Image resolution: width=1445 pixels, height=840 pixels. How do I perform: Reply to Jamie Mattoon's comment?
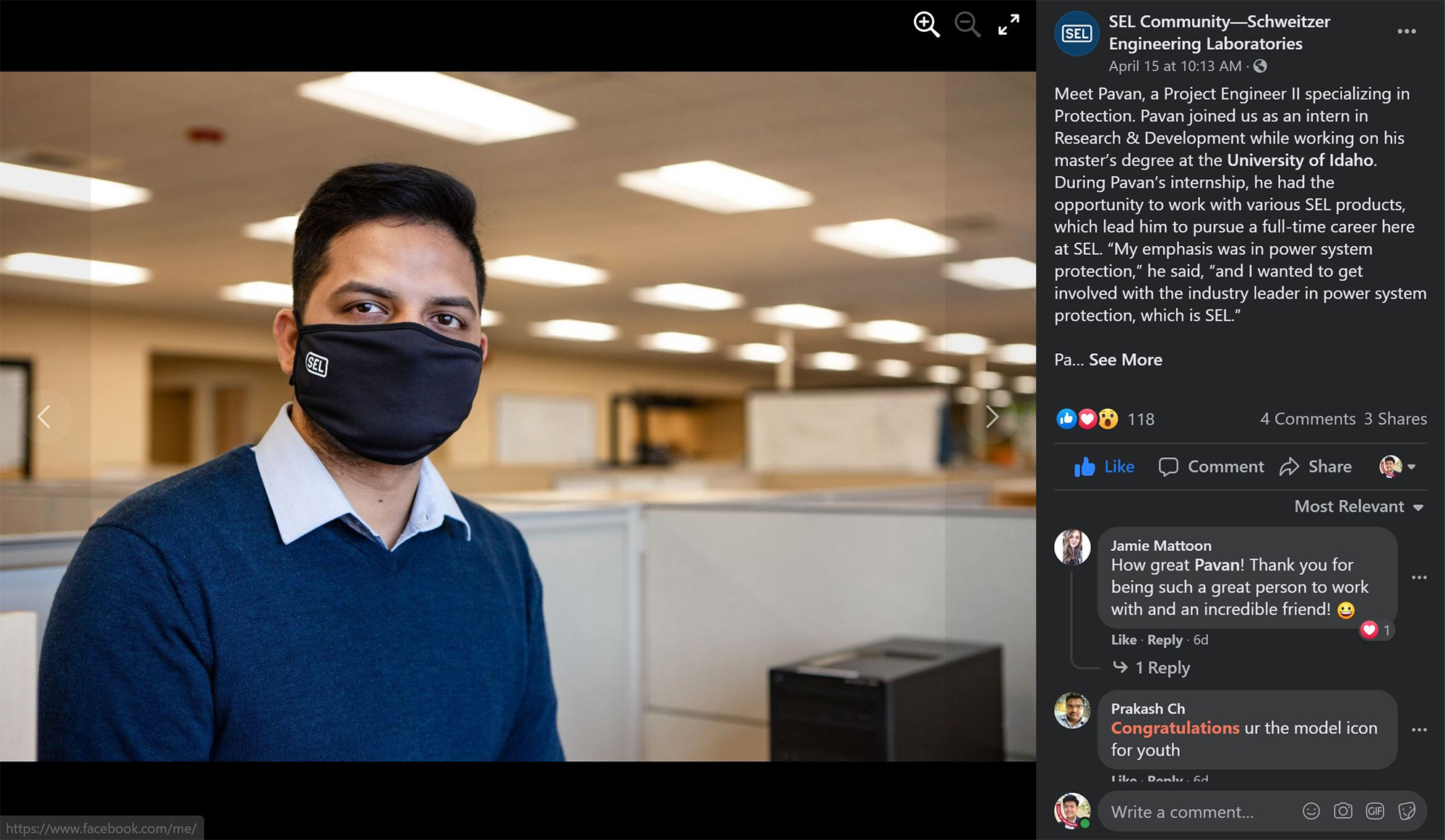pyautogui.click(x=1165, y=640)
